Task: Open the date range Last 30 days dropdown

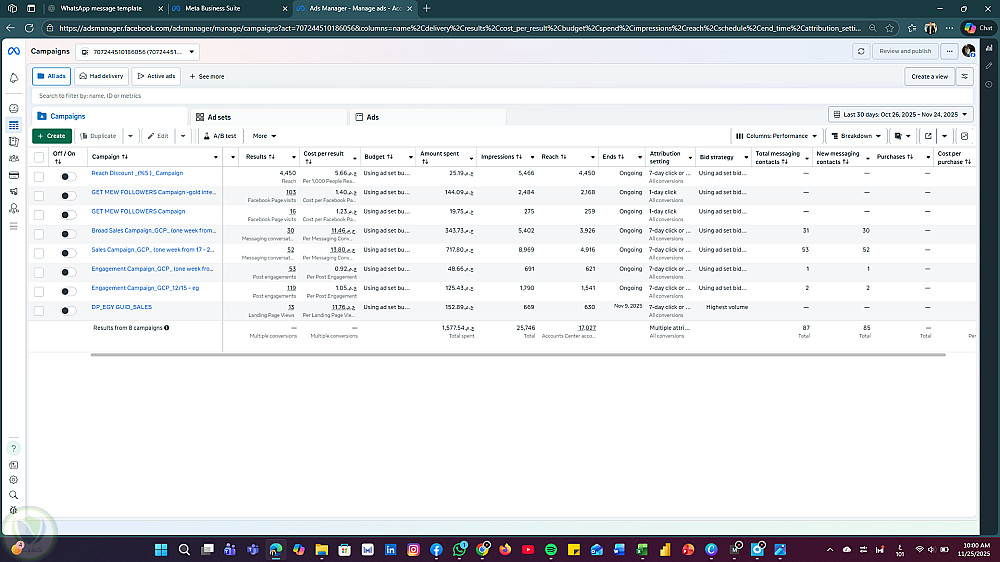Action: click(x=901, y=115)
